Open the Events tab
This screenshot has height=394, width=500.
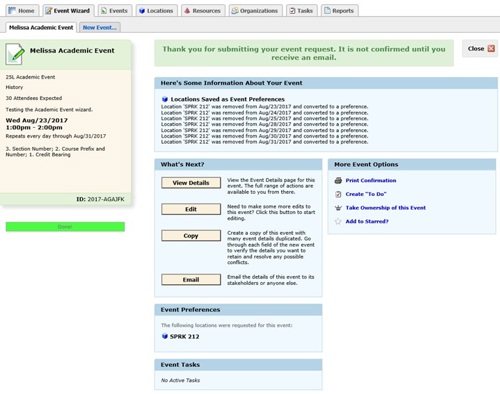(x=115, y=11)
